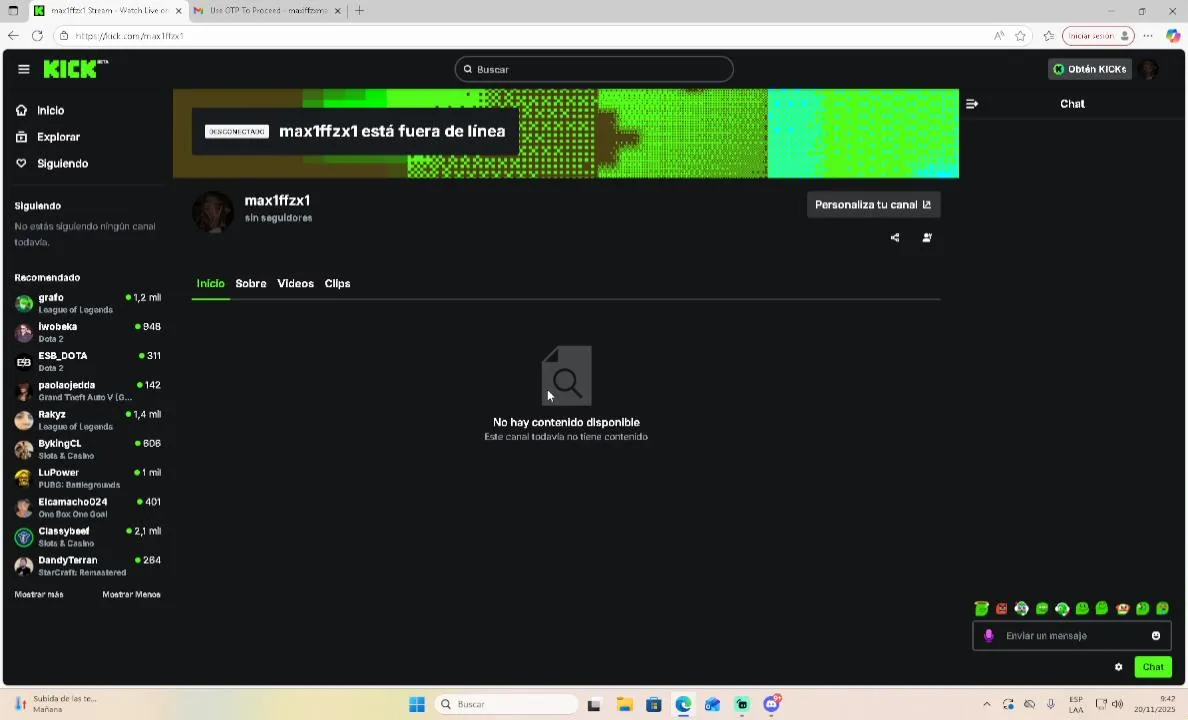Open recommended channel Elcamacho024
Screen dimensions: 1188x720
[88, 508]
